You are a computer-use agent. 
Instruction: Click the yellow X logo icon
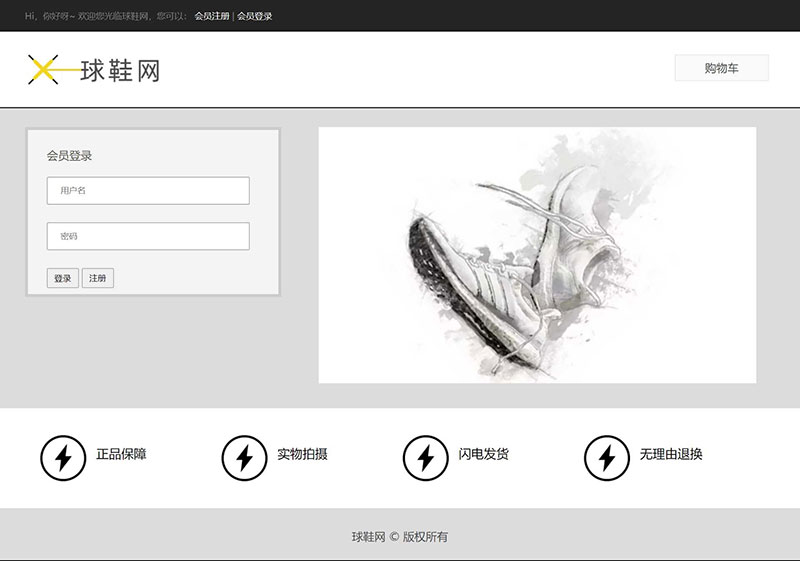coord(43,69)
